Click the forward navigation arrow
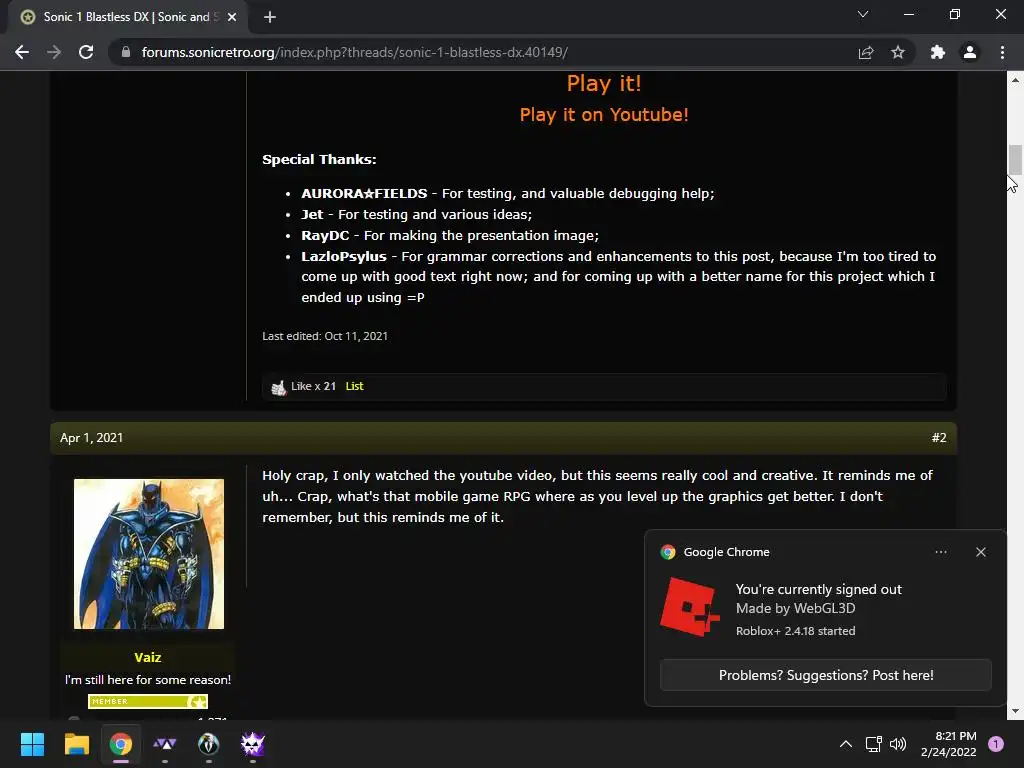 point(54,52)
